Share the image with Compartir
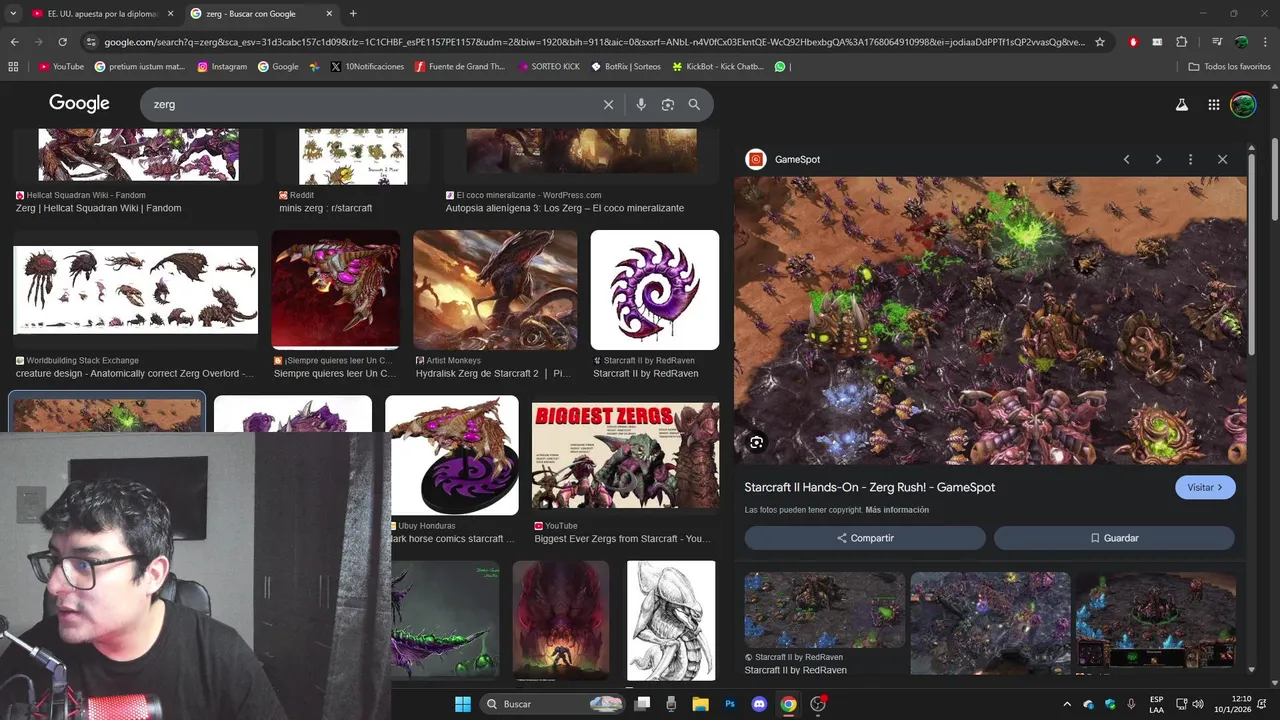1280x720 pixels. coord(865,538)
